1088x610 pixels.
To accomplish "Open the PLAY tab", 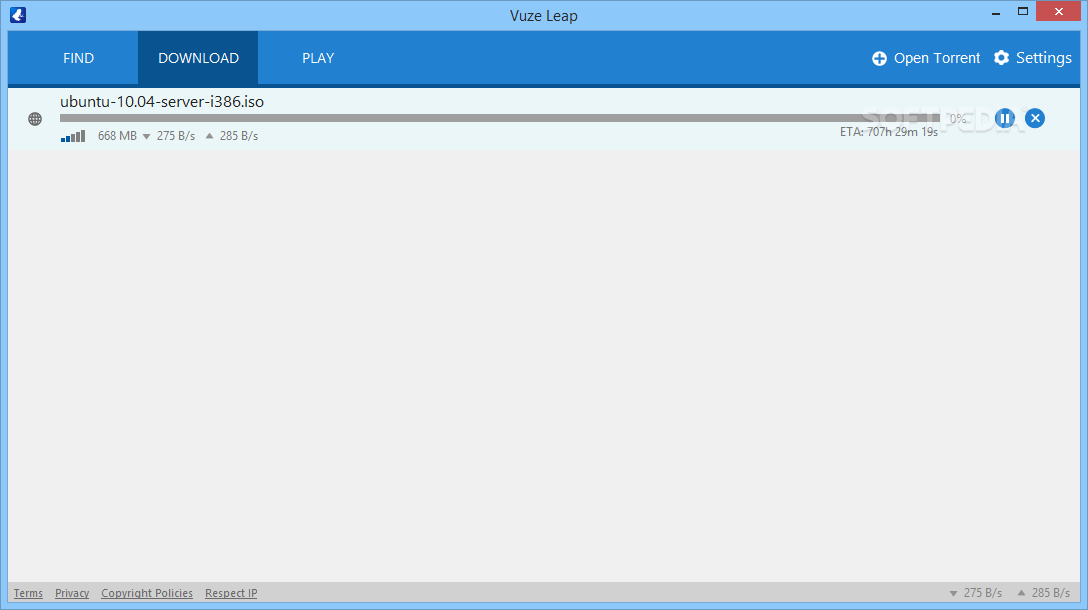I will point(318,58).
